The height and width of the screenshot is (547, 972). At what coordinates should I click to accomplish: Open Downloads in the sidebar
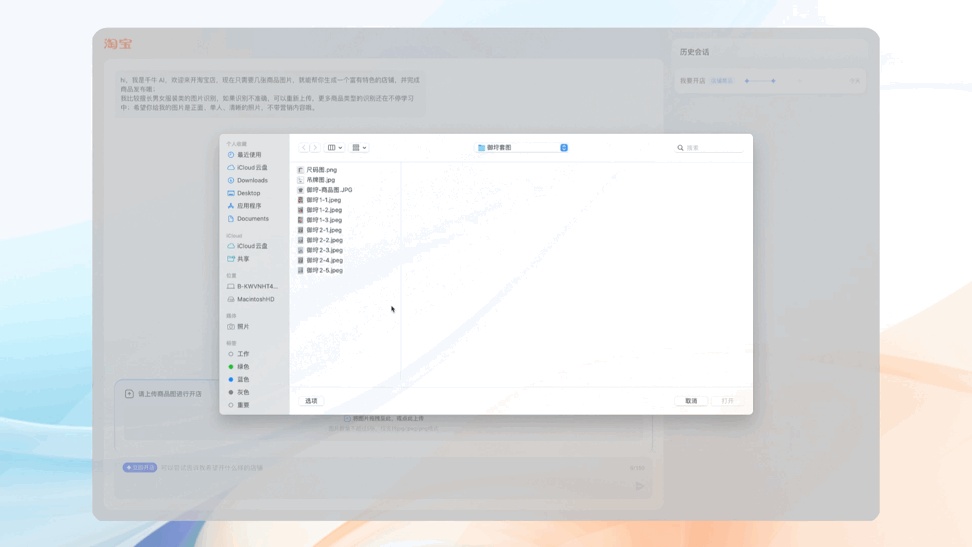(252, 180)
